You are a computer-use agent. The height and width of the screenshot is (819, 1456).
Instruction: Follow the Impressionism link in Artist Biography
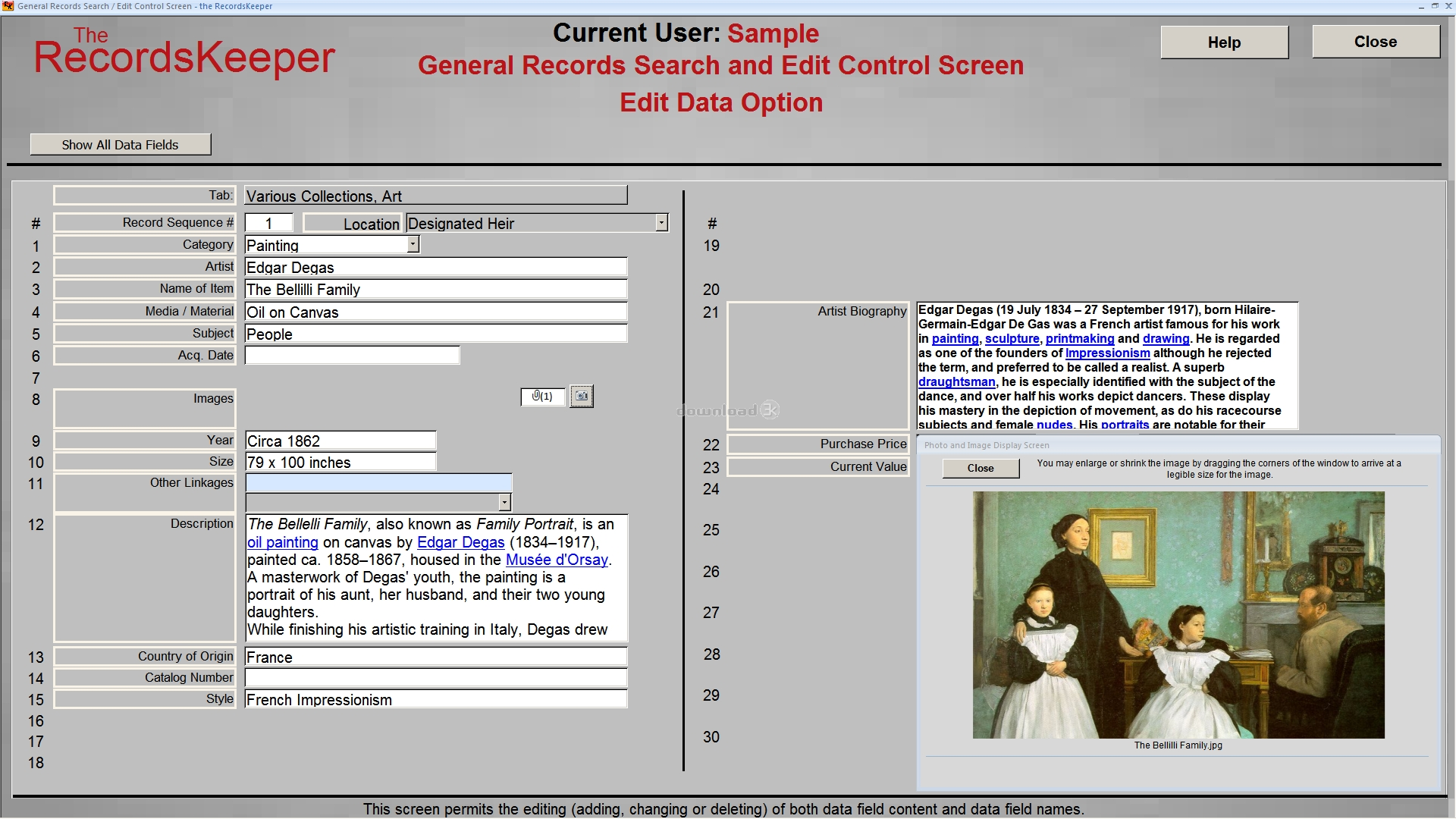(1107, 353)
